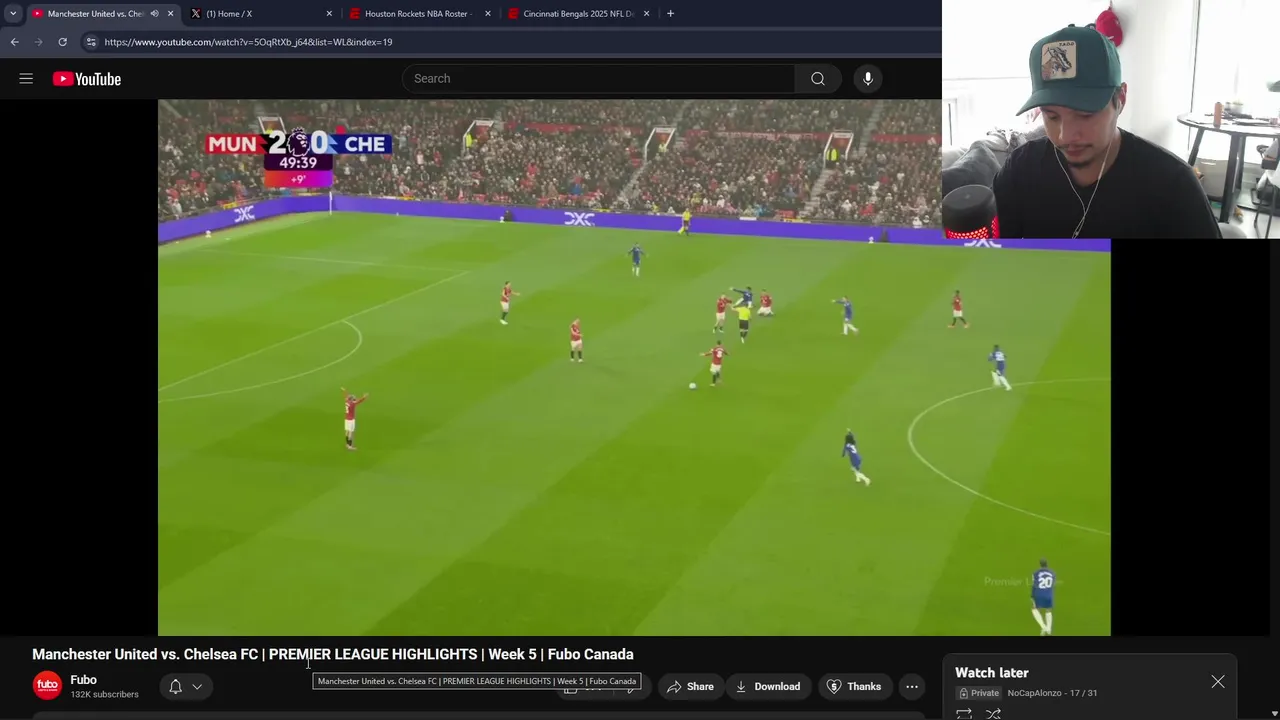Viewport: 1280px width, 720px height.
Task: Click the address bar URL
Action: click(x=248, y=42)
